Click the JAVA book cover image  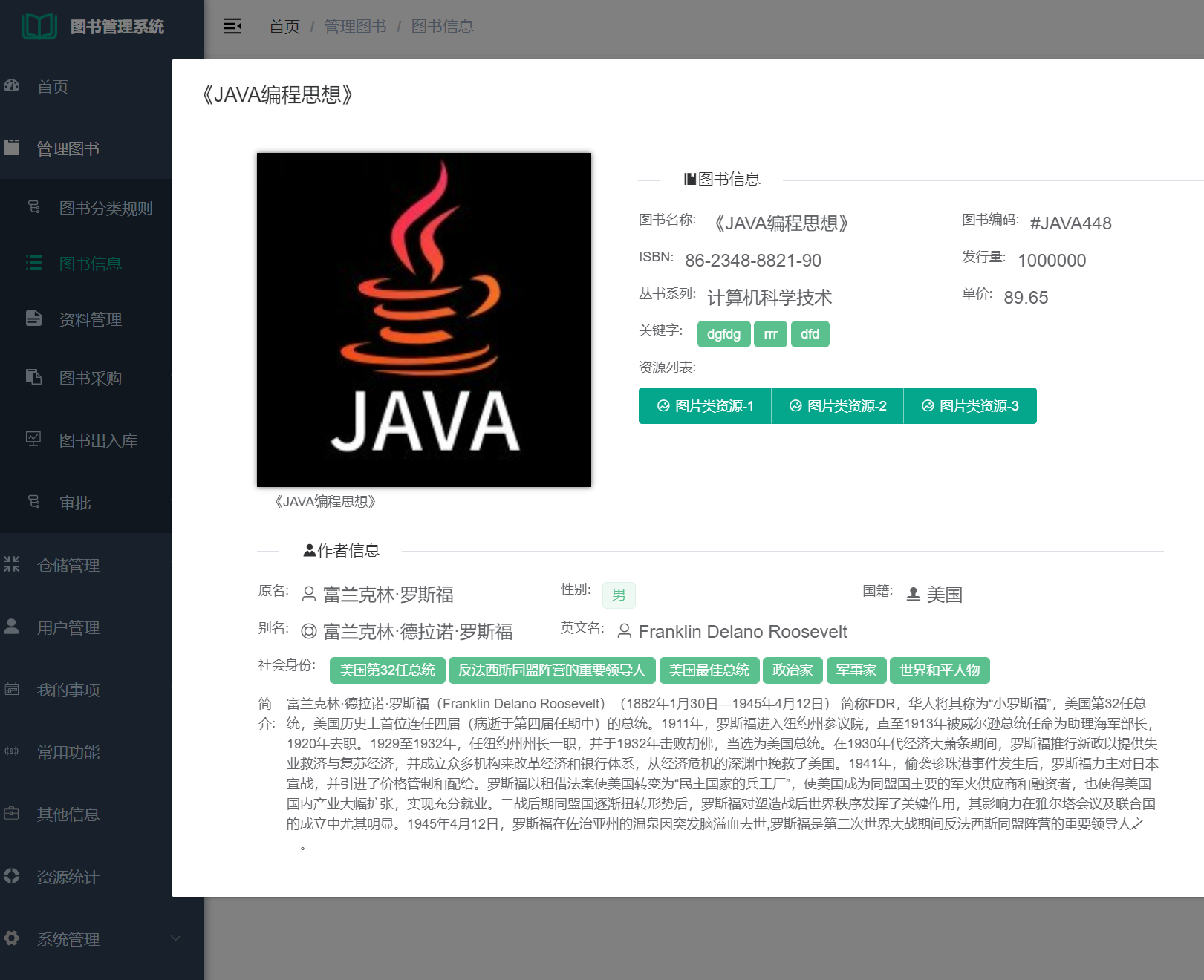point(424,320)
